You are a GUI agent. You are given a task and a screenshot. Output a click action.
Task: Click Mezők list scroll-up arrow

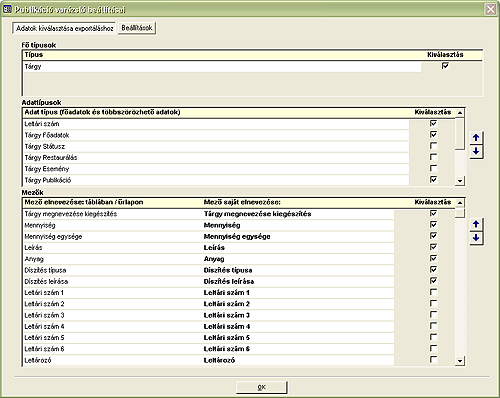coord(460,203)
